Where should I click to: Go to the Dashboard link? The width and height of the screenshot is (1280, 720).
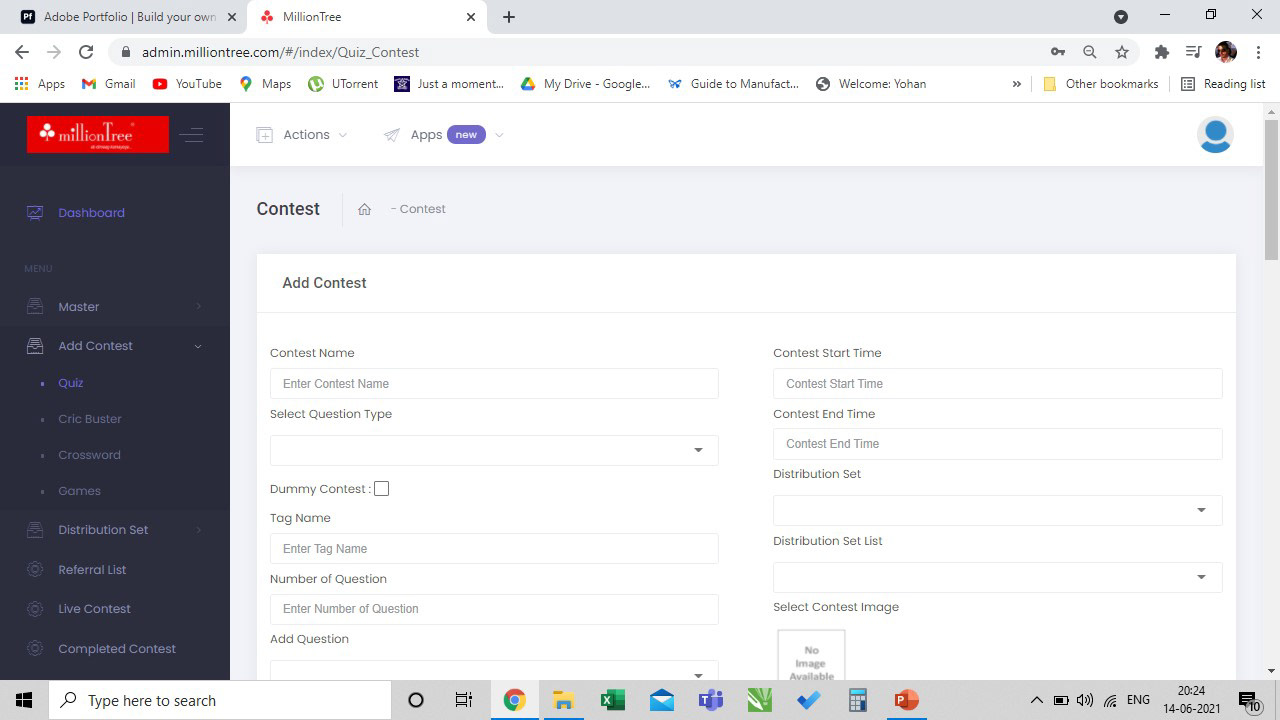pos(91,213)
